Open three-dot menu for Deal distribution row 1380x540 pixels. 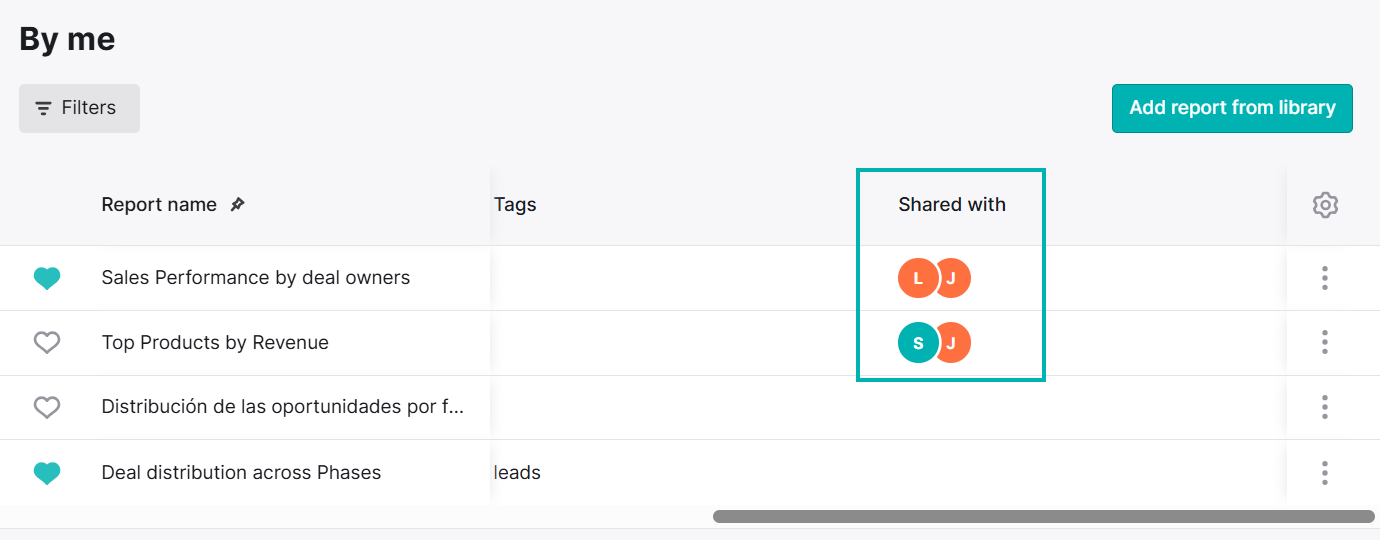point(1325,473)
